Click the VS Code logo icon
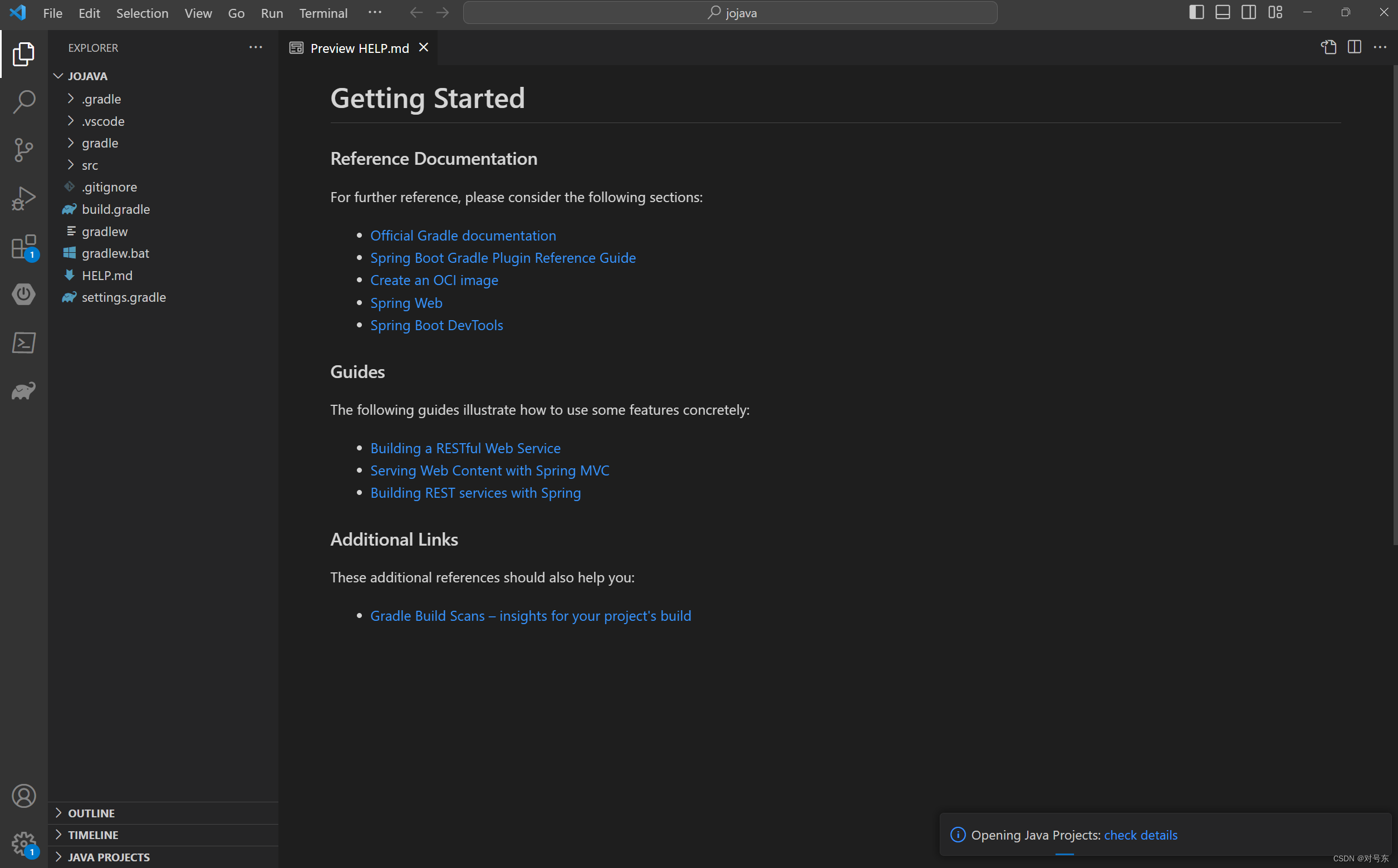This screenshot has width=1398, height=868. (x=18, y=13)
